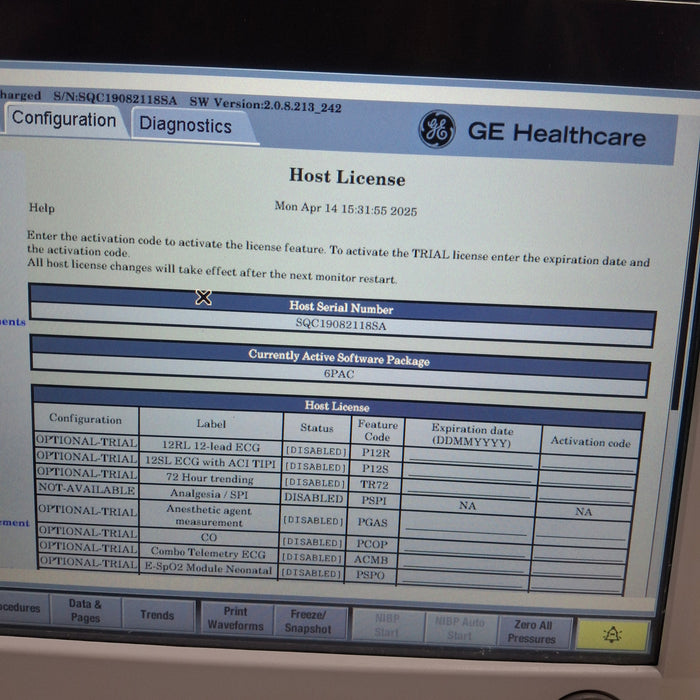Screen dimensions: 700x700
Task: Click the NIBP Start button
Action: coord(387,625)
